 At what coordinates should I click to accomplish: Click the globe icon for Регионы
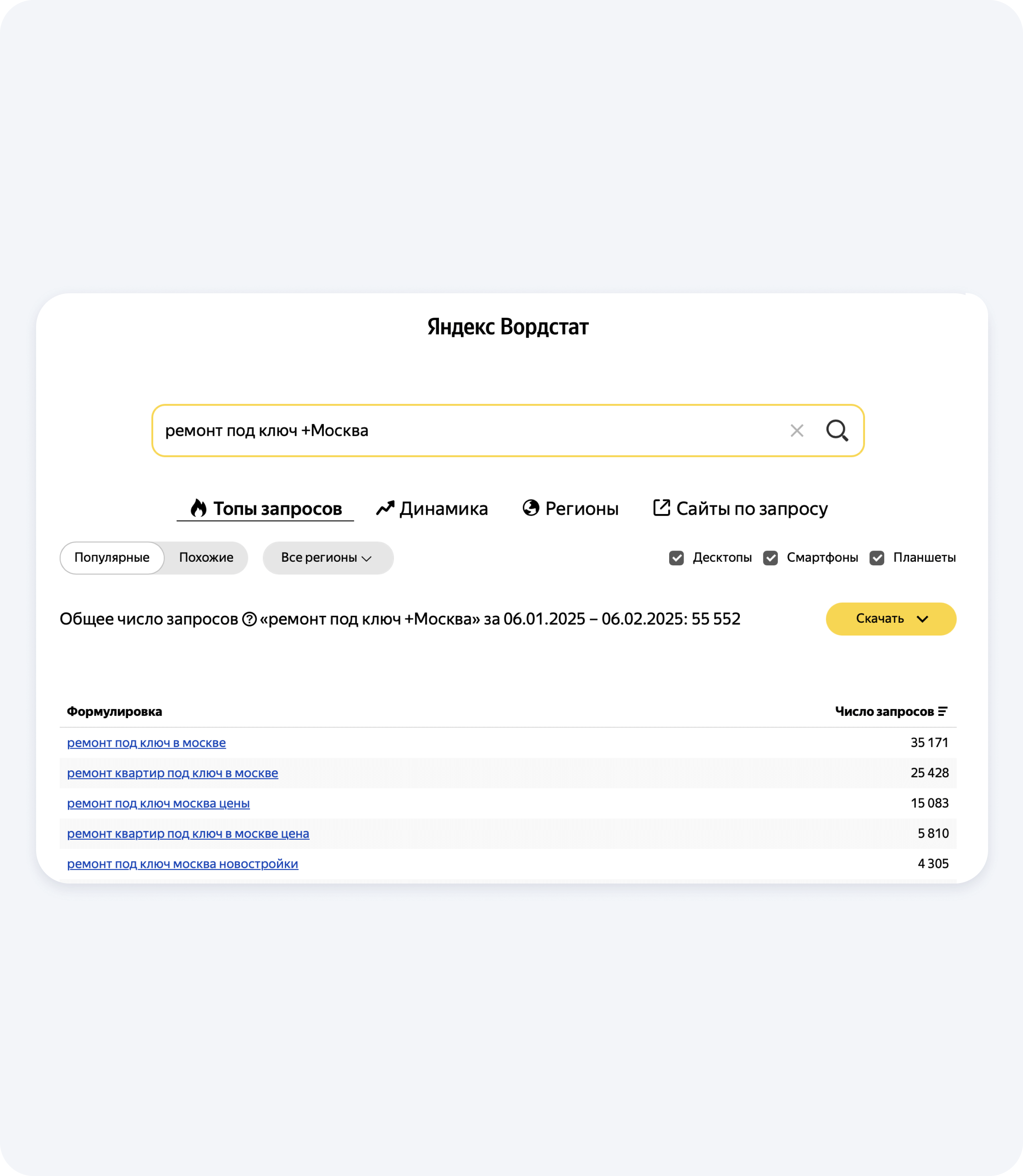[x=531, y=508]
